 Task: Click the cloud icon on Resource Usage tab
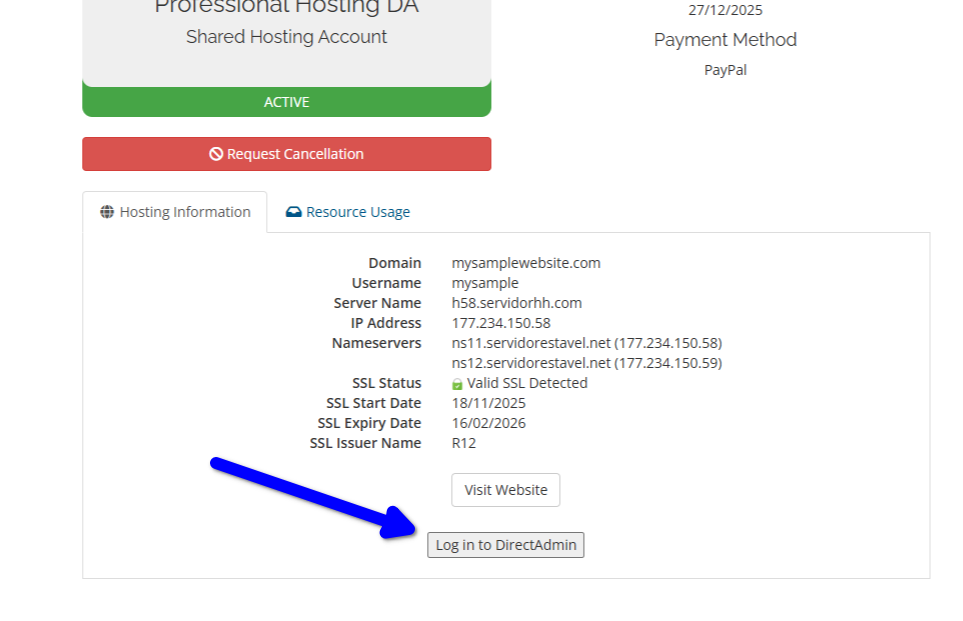pos(295,211)
